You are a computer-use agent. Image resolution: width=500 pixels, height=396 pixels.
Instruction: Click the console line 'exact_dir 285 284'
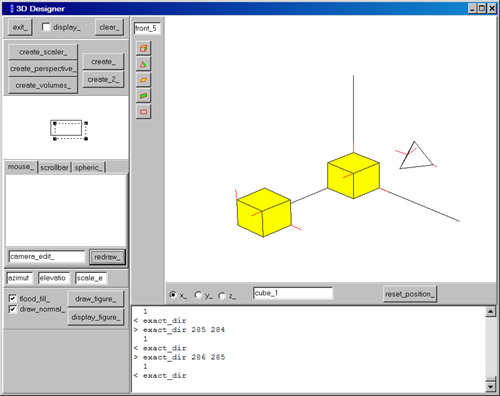[184, 330]
